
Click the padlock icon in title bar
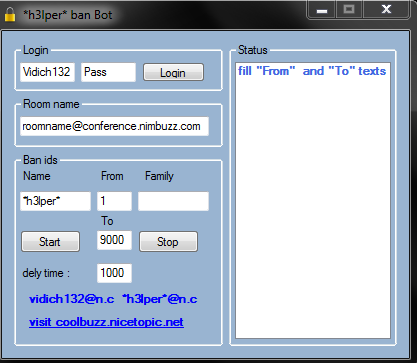click(10, 15)
